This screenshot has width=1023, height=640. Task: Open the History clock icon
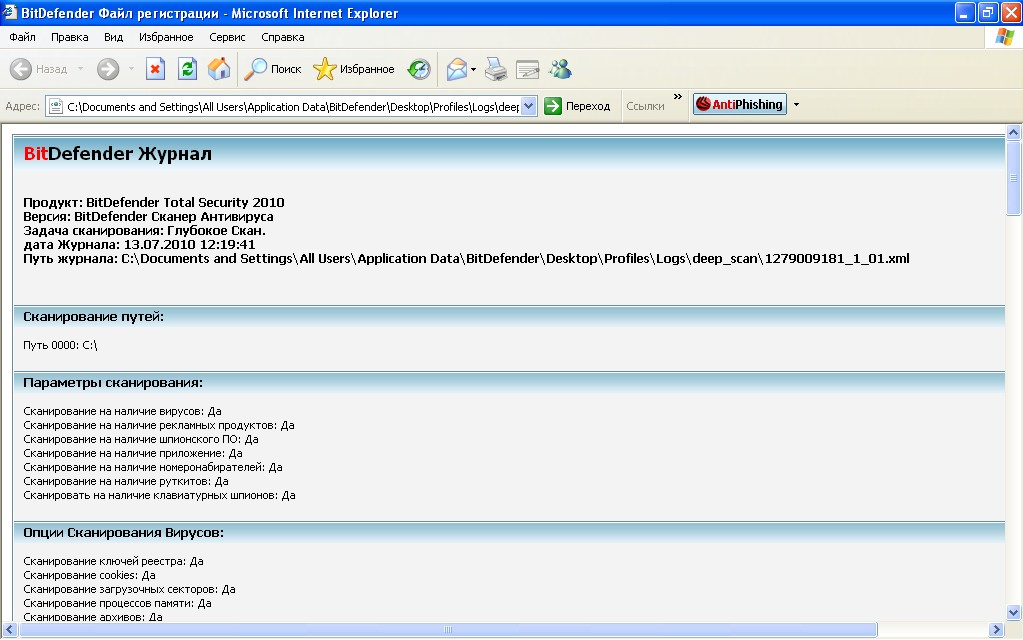(419, 69)
